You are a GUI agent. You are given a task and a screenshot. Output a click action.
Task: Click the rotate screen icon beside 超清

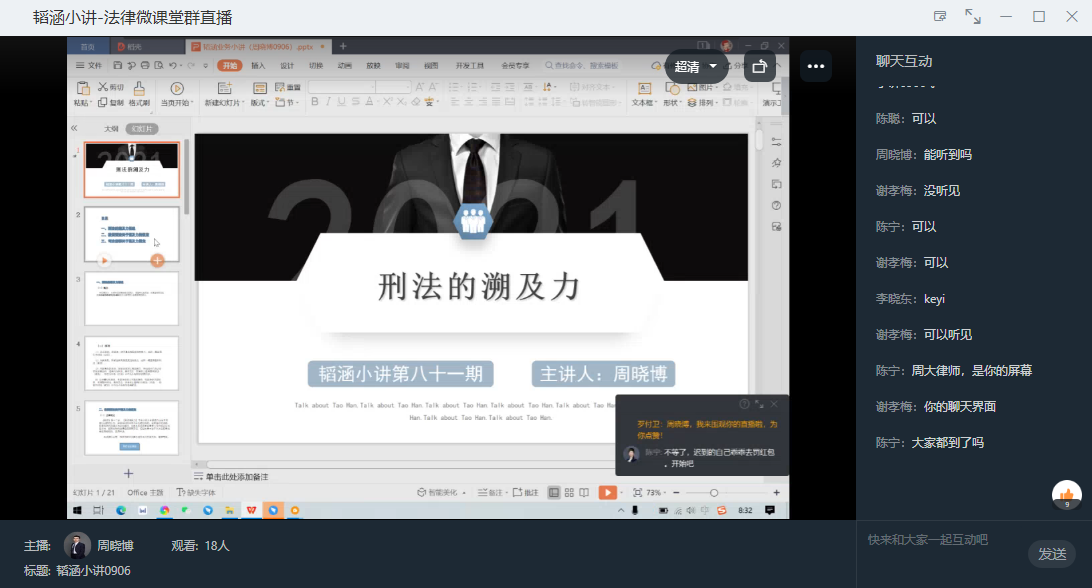(x=759, y=66)
